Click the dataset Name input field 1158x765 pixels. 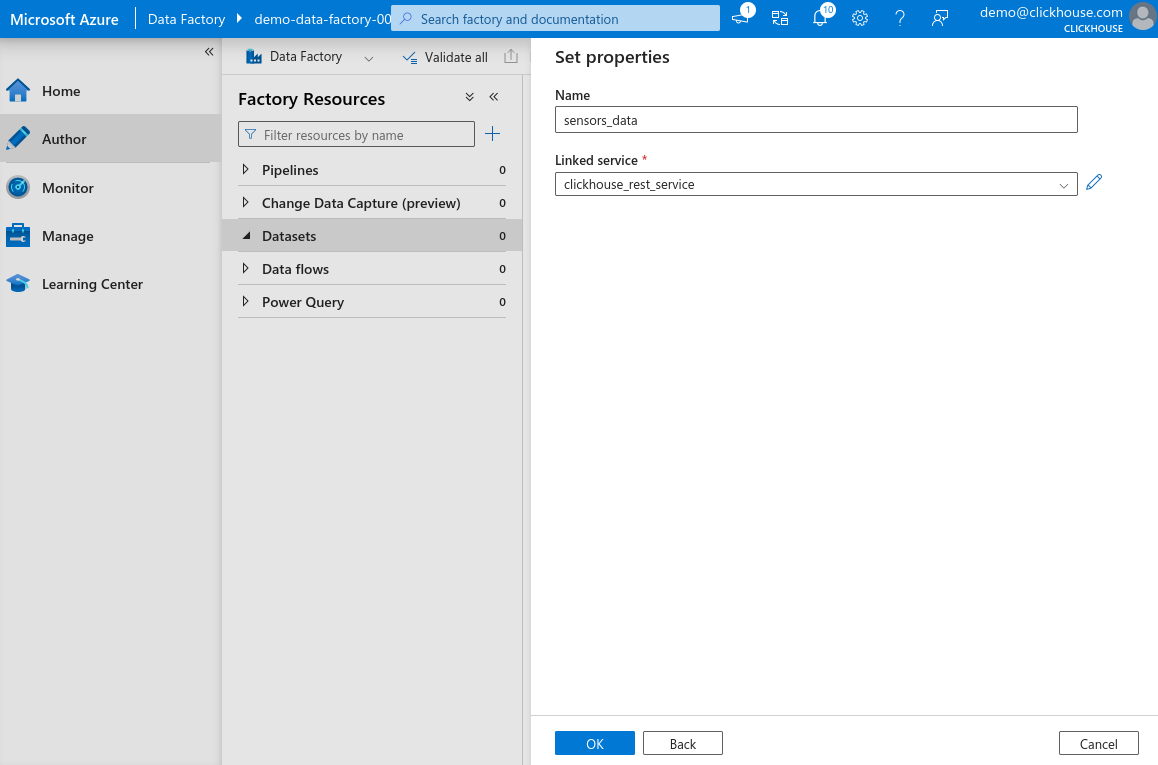816,120
